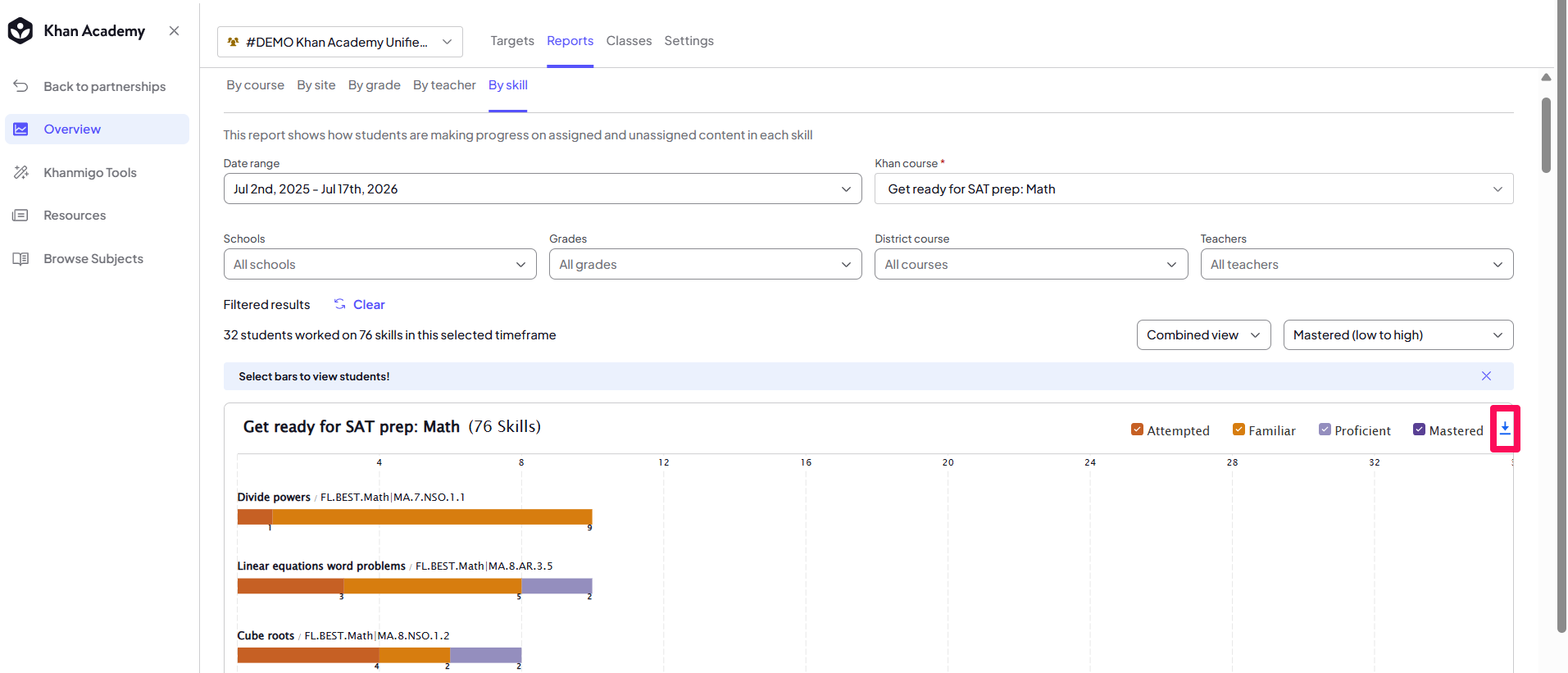
Task: Click the Attempted bar for Linear equations word problems
Action: tap(291, 586)
